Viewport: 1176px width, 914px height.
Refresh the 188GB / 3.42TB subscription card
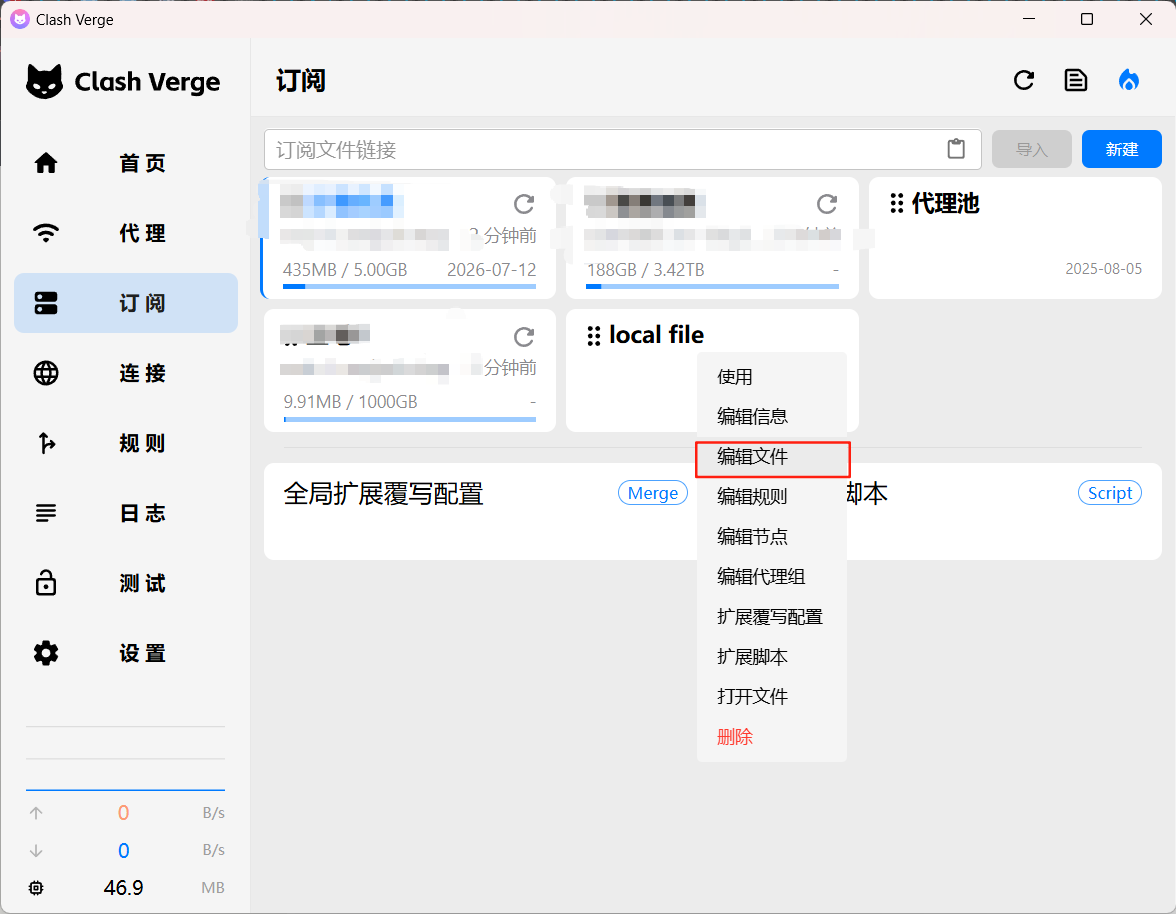[x=827, y=205]
